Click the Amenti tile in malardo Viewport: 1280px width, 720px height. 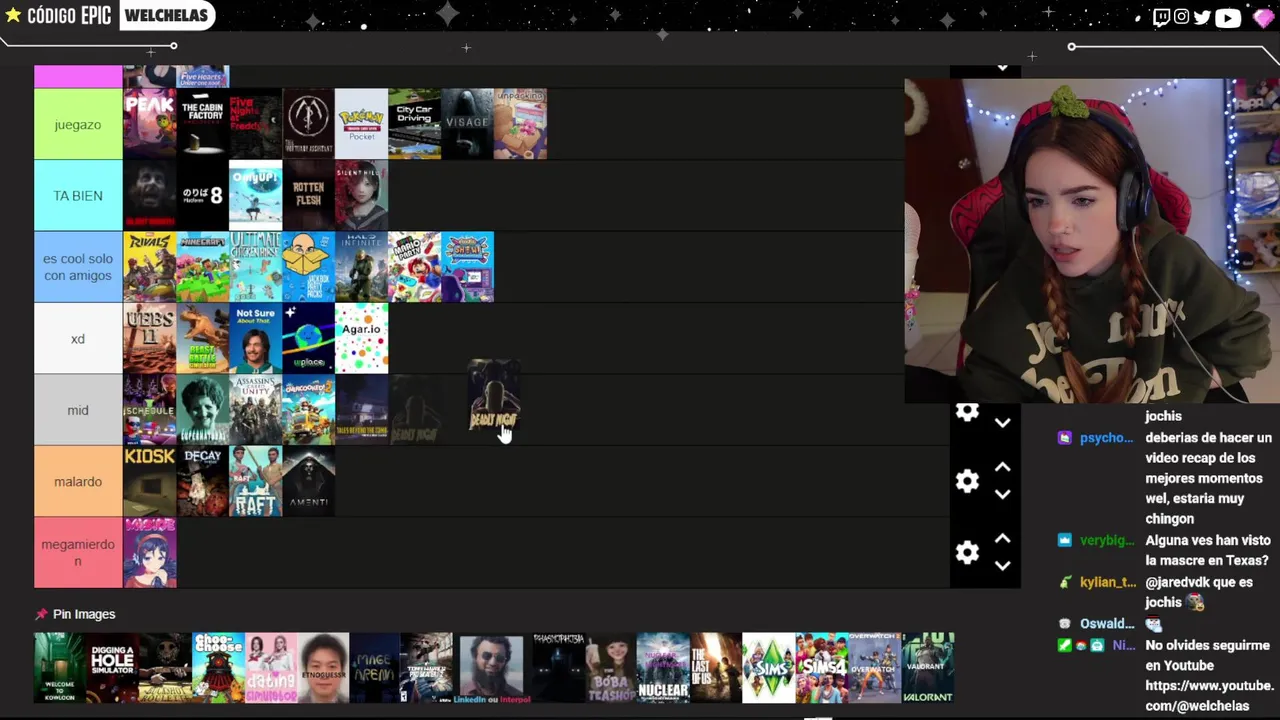tap(308, 481)
